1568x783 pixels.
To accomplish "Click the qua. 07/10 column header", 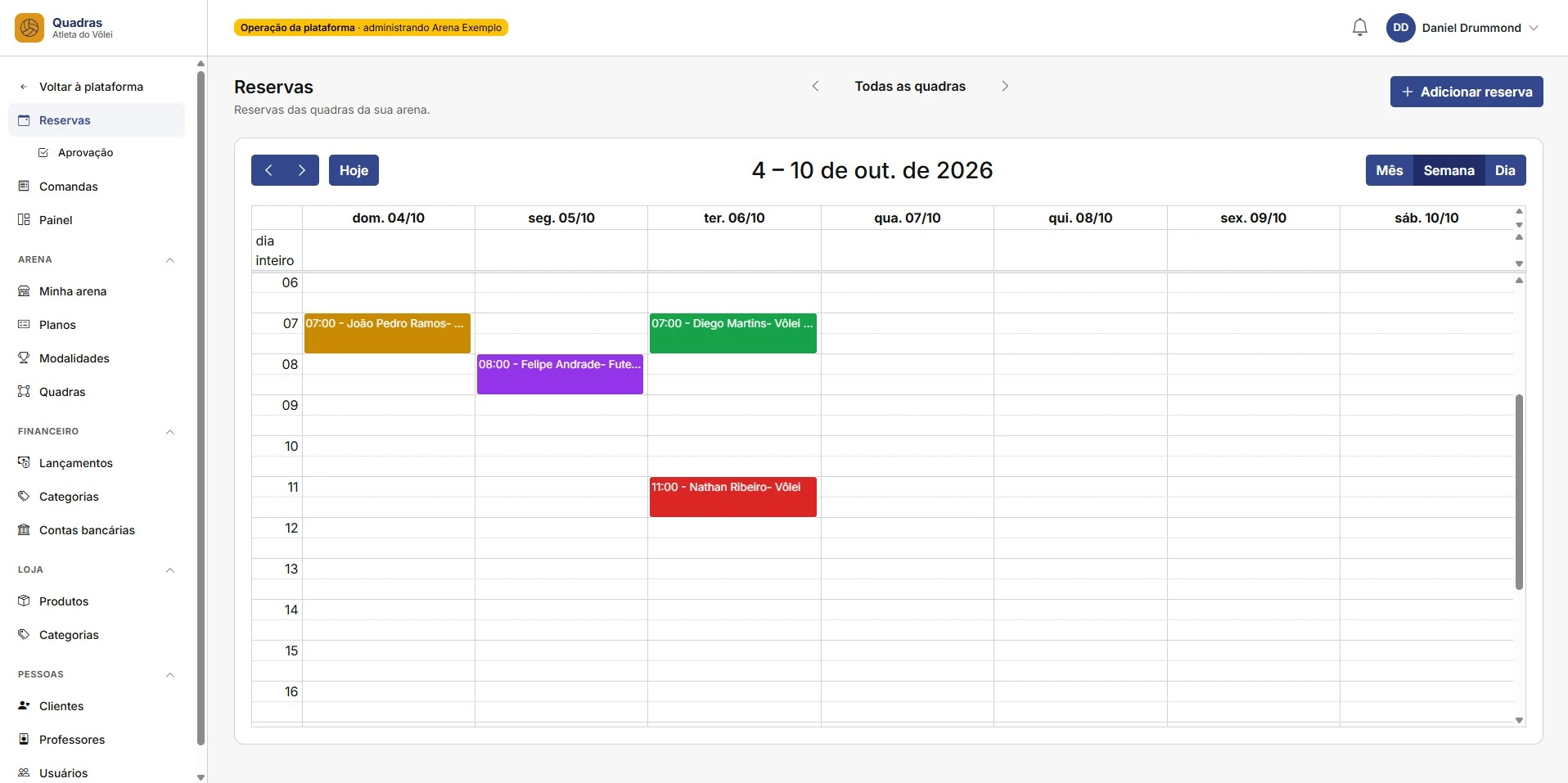I will [908, 218].
